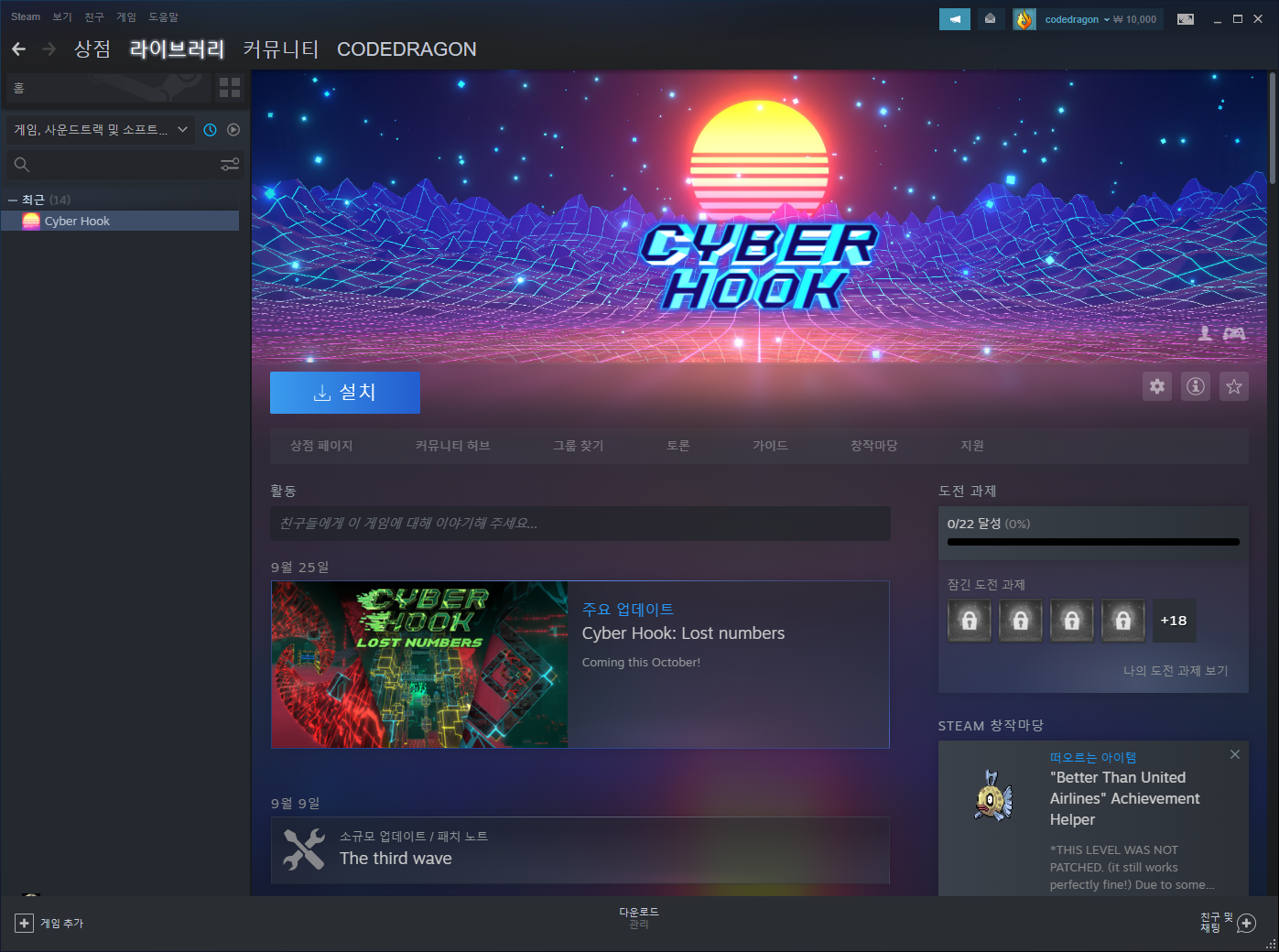Open the CODEDRAGON profile section
This screenshot has height=952, width=1279.
pyautogui.click(x=406, y=49)
